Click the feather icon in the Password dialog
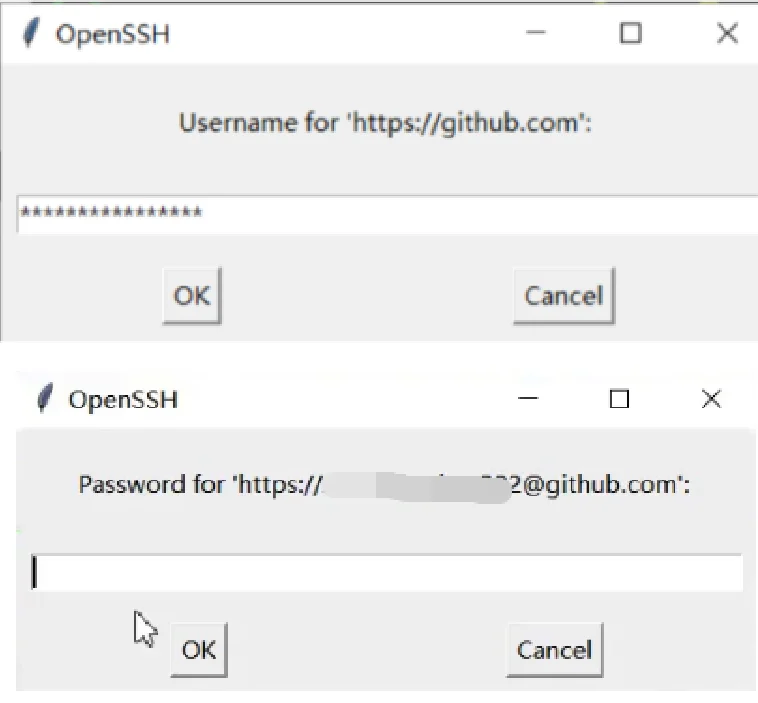758x703 pixels. coord(44,399)
